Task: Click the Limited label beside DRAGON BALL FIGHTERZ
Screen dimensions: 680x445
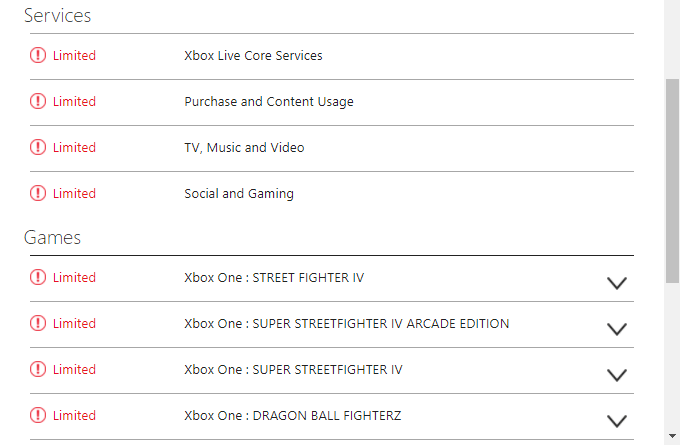Action: click(74, 416)
